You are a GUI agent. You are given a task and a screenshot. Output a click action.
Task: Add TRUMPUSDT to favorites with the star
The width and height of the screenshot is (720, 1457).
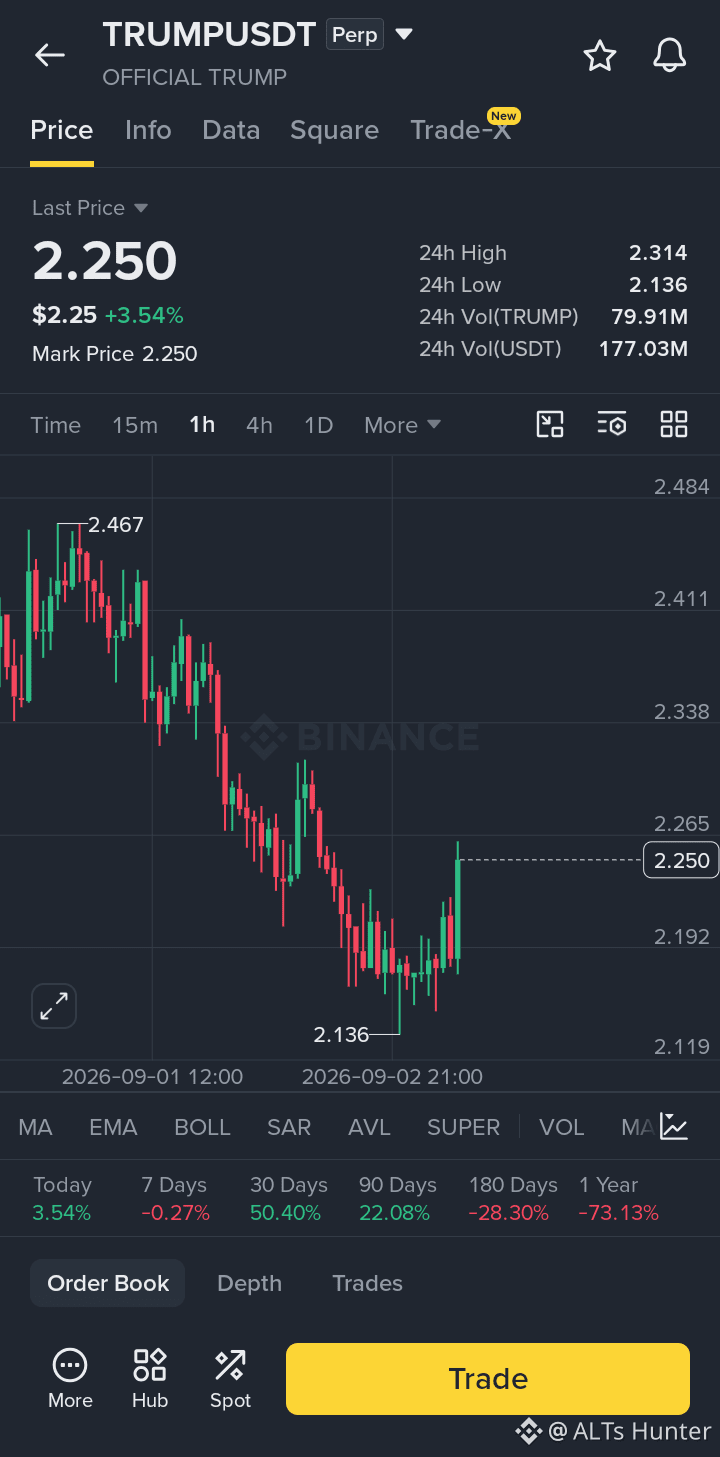click(600, 56)
